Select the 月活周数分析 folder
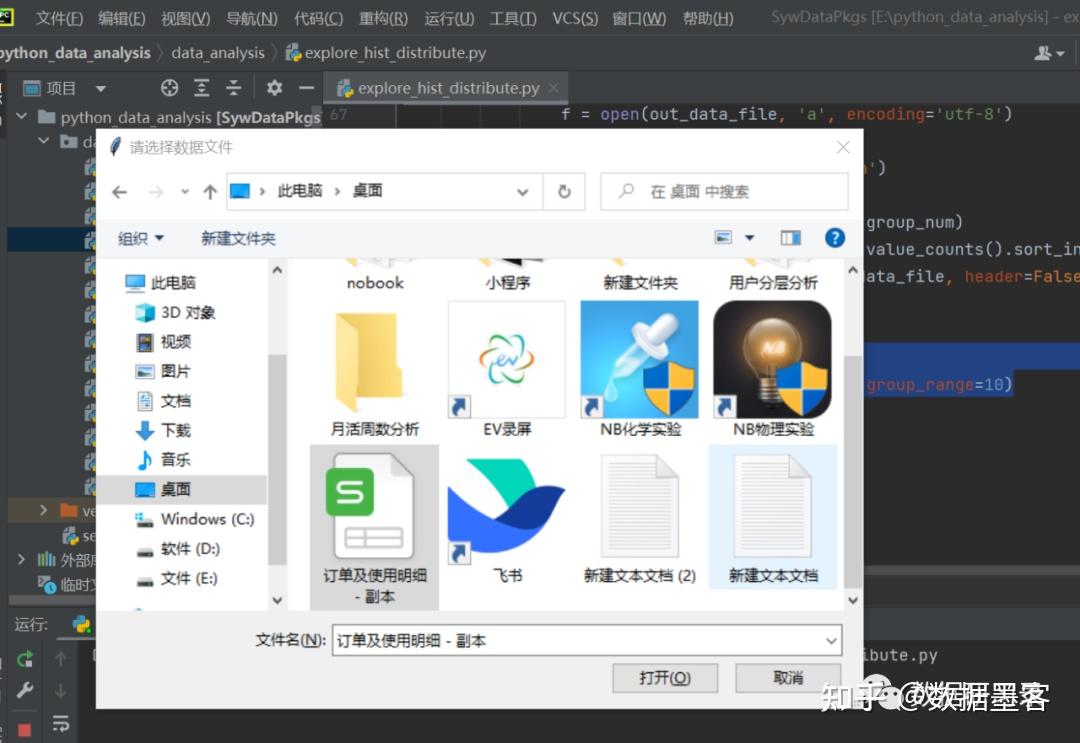 pos(375,370)
